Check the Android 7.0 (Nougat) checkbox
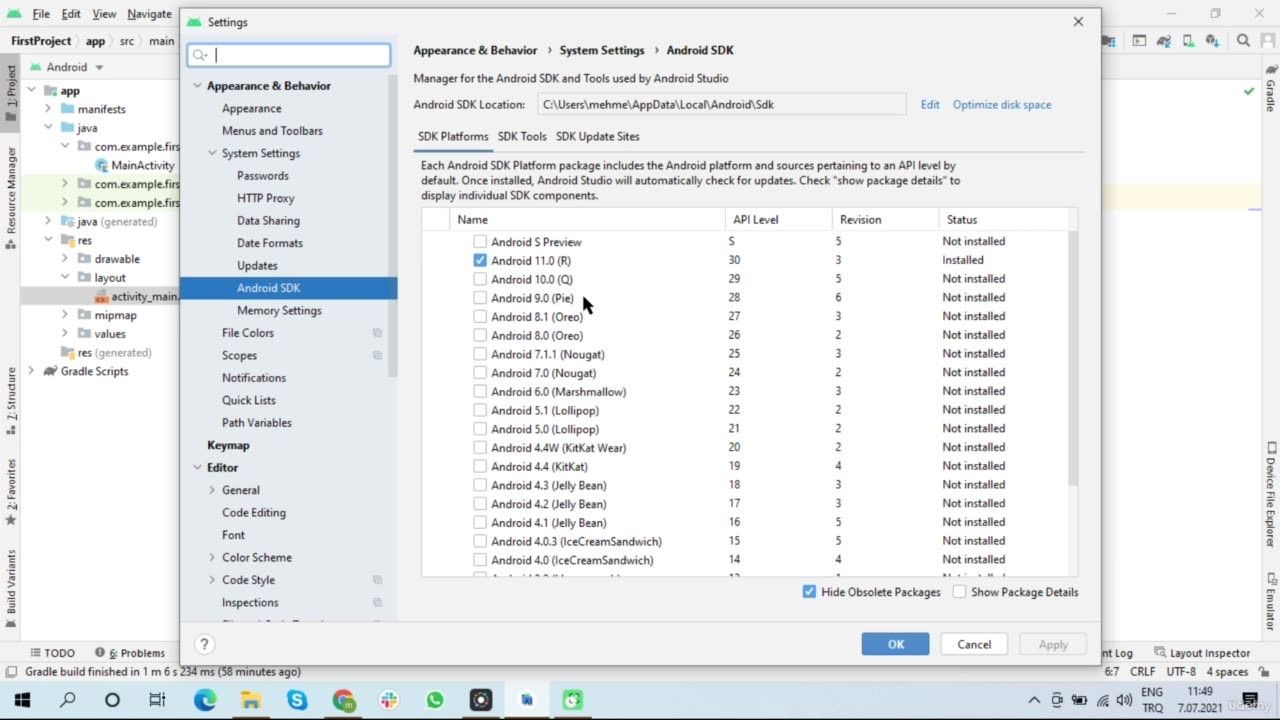Screen dimensions: 1280x720 click(480, 373)
